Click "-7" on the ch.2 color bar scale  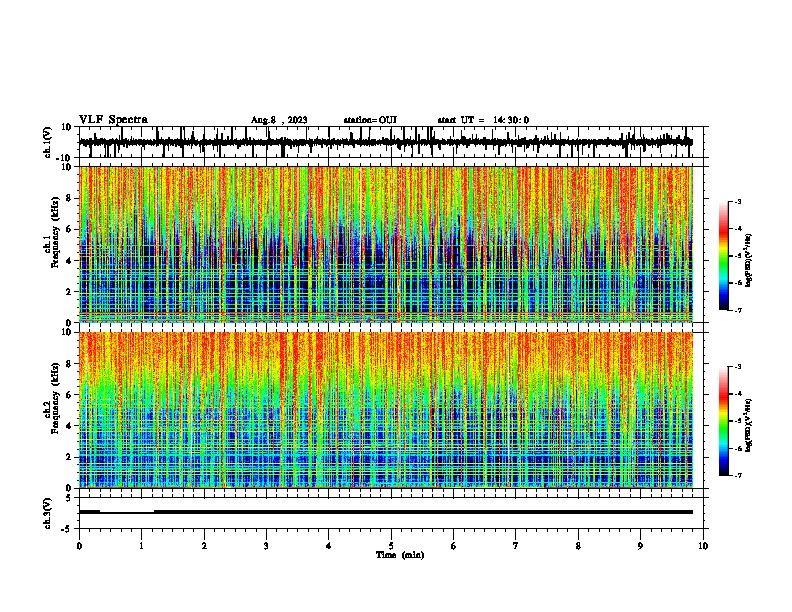[737, 475]
